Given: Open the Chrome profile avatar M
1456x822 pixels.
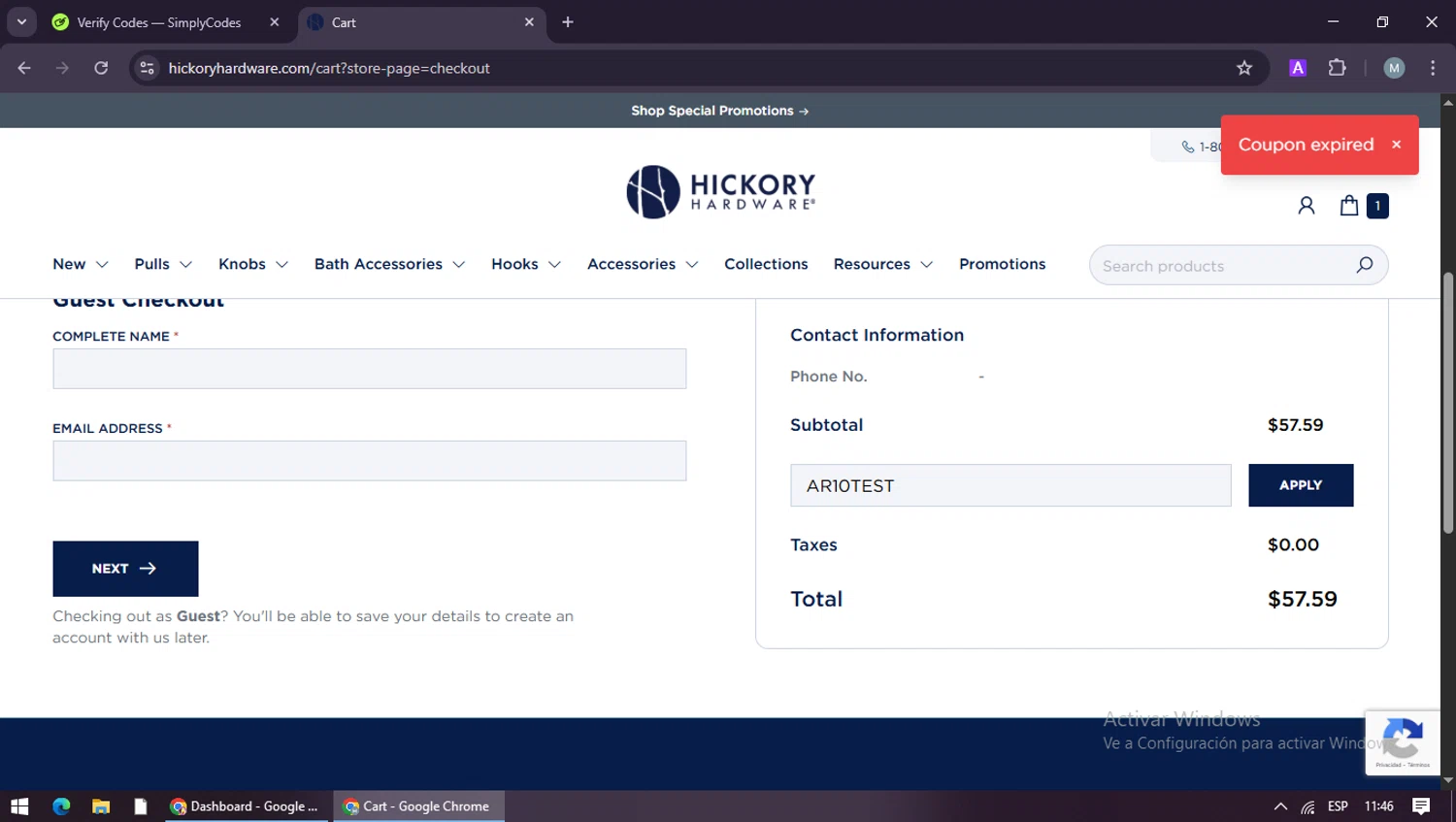Looking at the screenshot, I should point(1394,68).
